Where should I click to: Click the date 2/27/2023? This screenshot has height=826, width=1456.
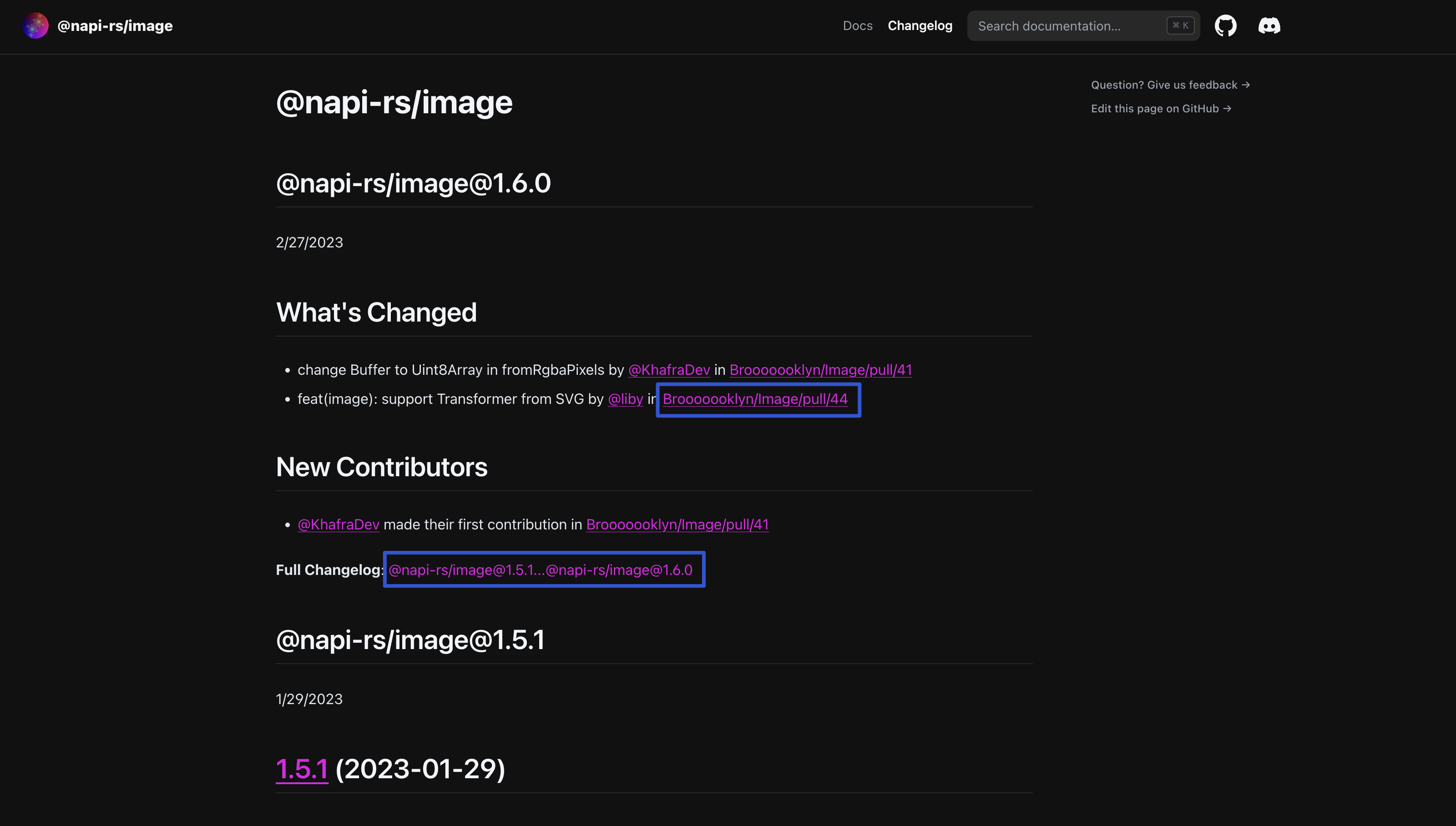[309, 242]
